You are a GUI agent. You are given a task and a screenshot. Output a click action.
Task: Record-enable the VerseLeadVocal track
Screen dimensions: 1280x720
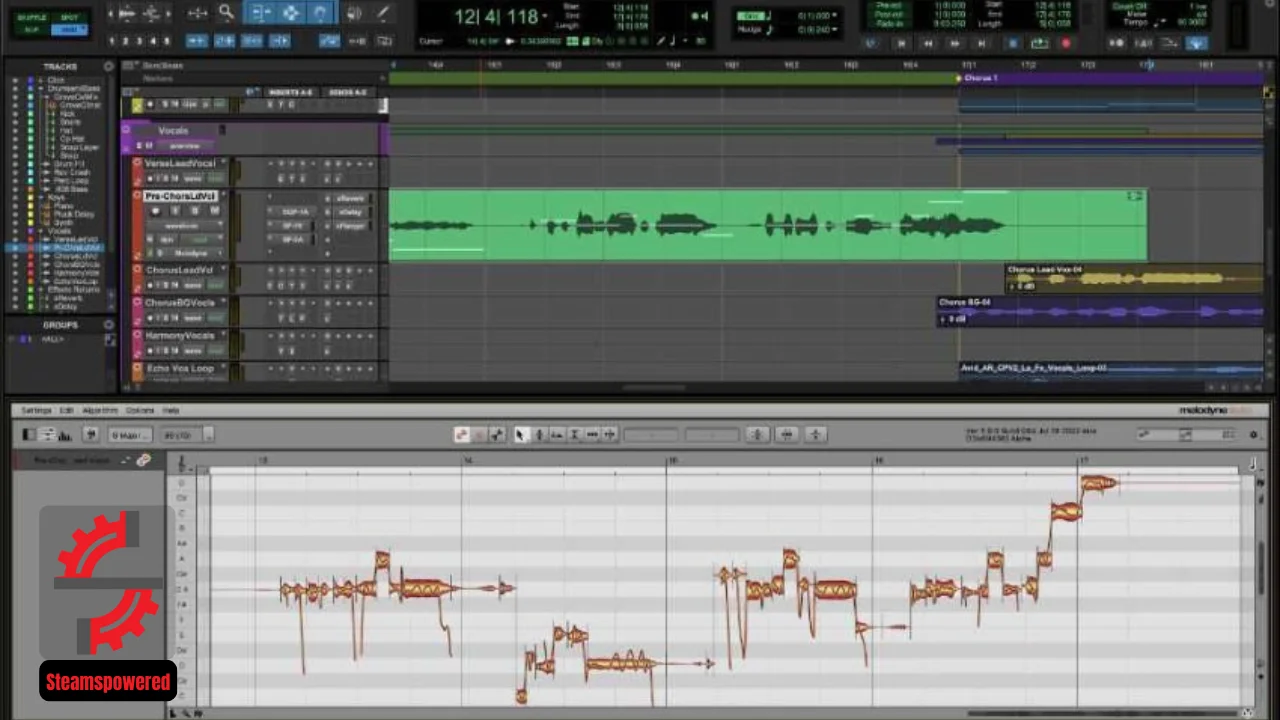click(x=150, y=178)
